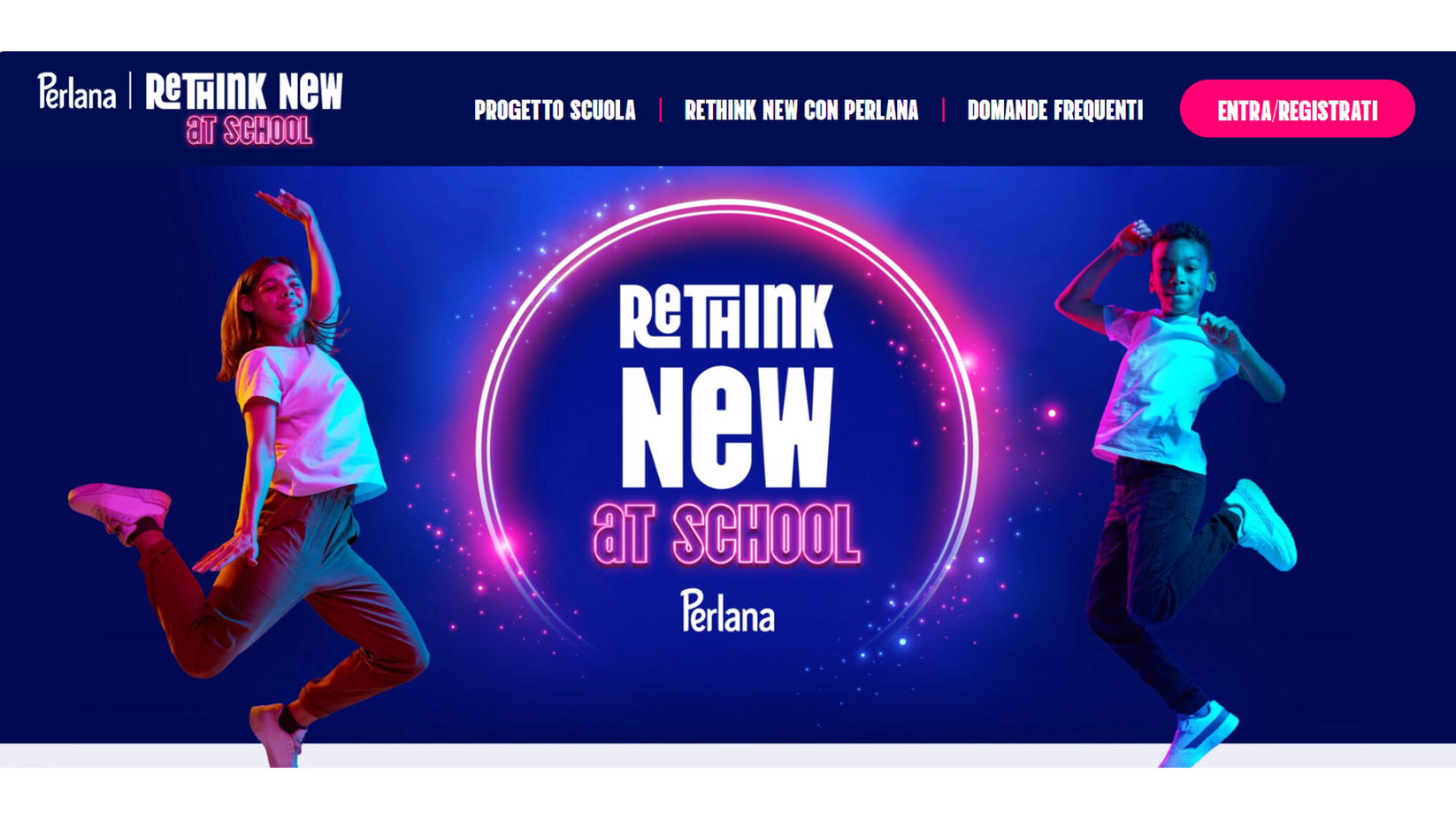Click neon 'at School' text in banner
The image size is (1456, 819).
tap(726, 535)
